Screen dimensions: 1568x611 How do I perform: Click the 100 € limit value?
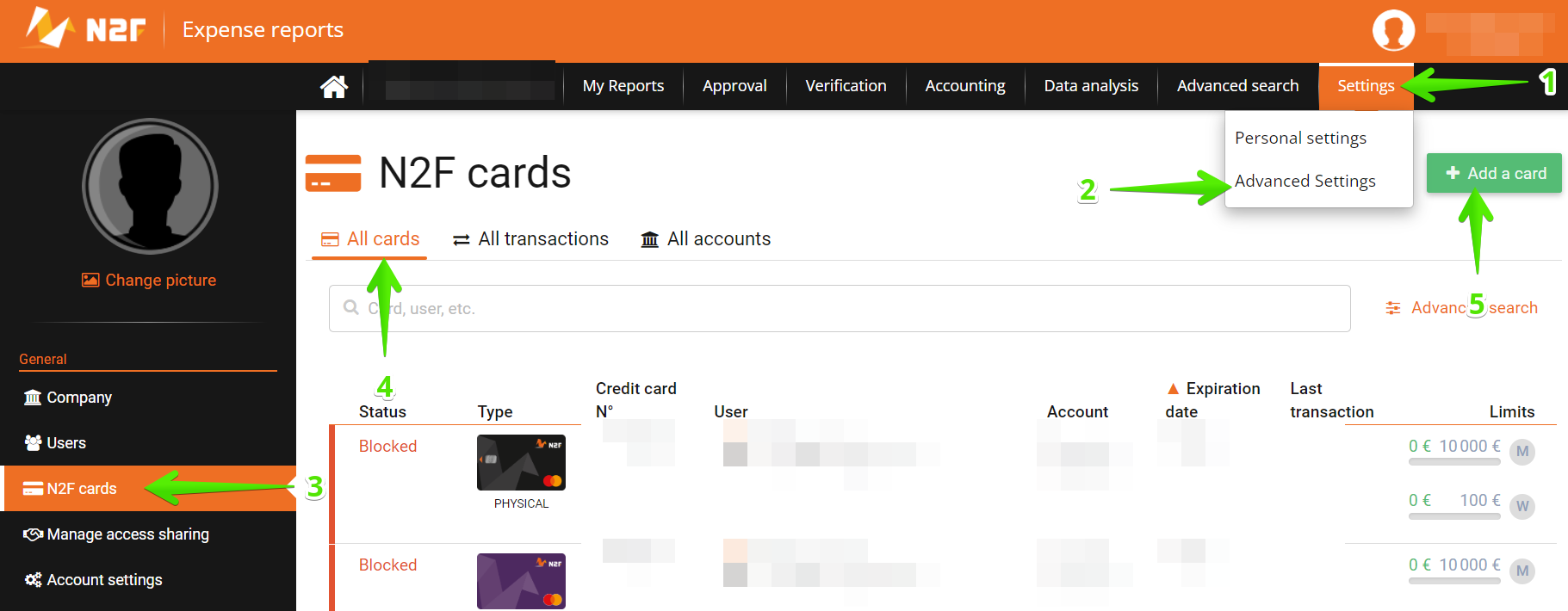click(1479, 500)
